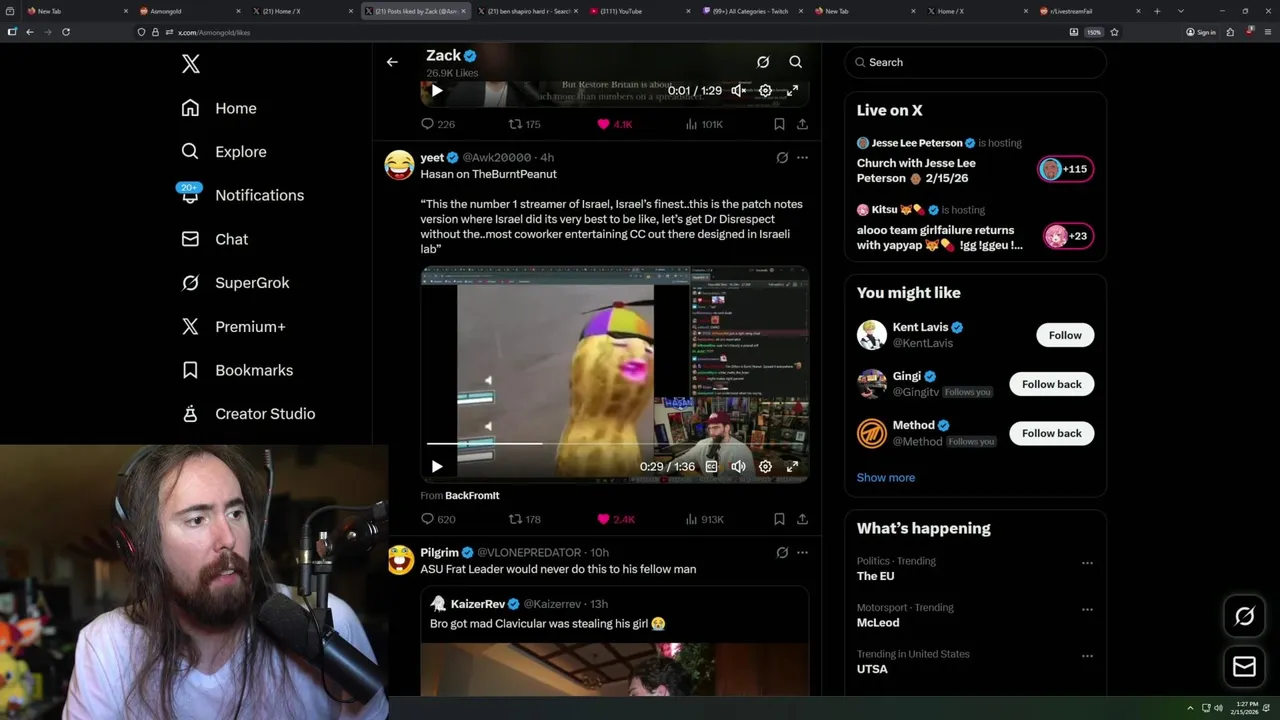
Task: Click Grok explain icon on Pilgrim's post
Action: click(782, 552)
